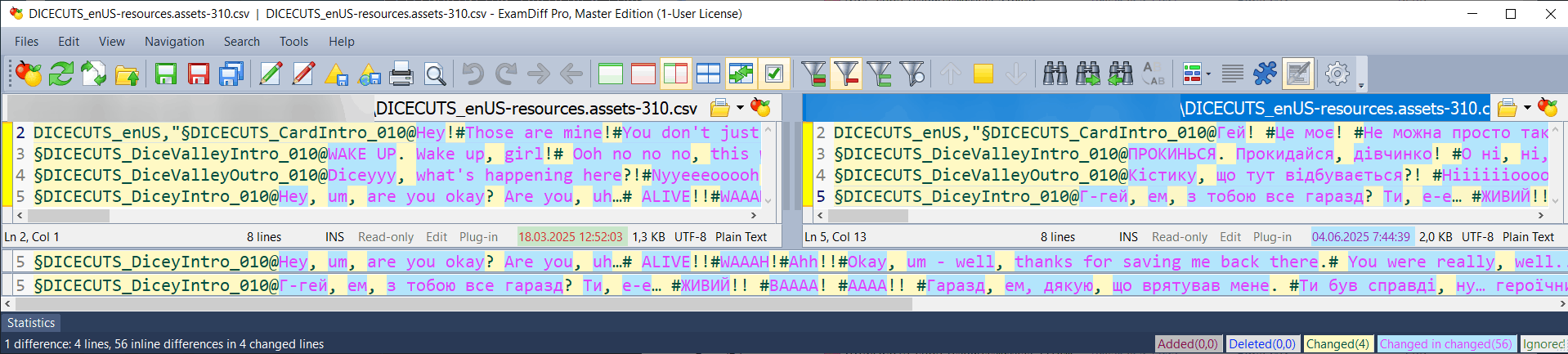This screenshot has height=354, width=1568.
Task: Expand the difference colors toolbar dropdown arrow
Action: pos(1208,74)
